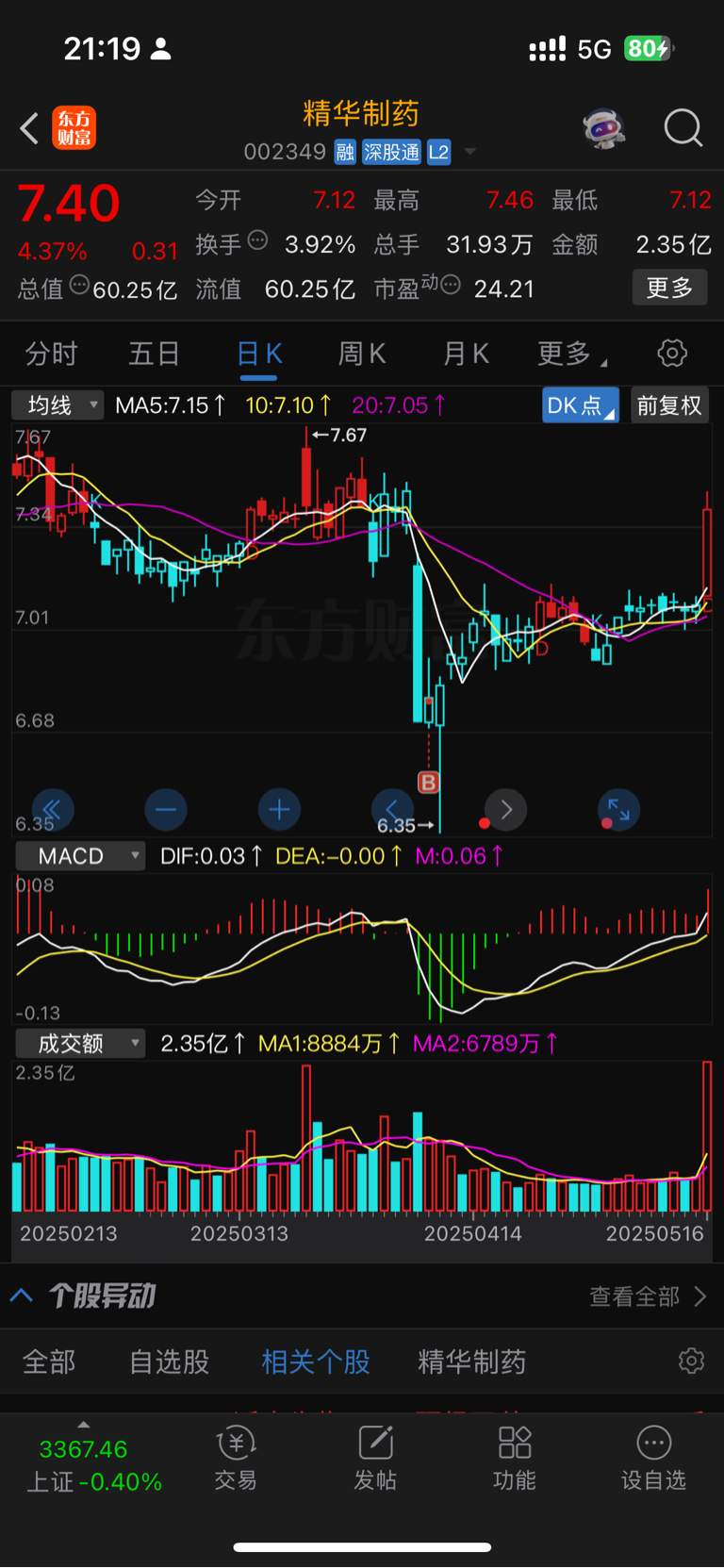Open 个股异动 settings gear icon
The width and height of the screenshot is (724, 1568).
click(x=691, y=1361)
